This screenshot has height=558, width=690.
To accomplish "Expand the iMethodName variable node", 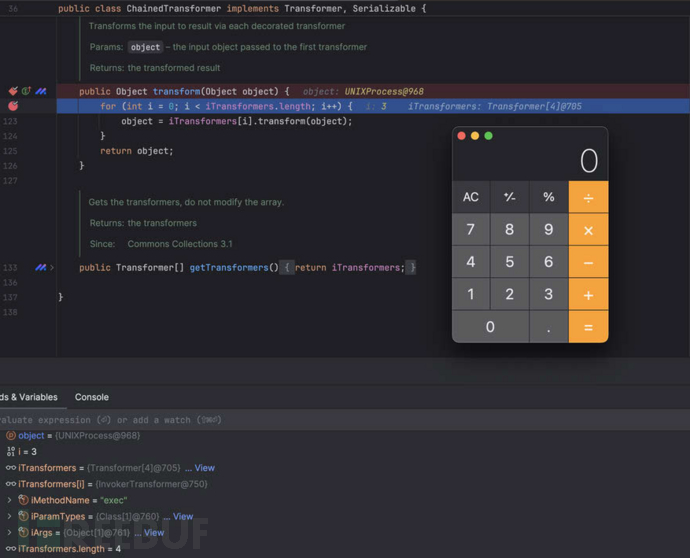I will [9, 500].
